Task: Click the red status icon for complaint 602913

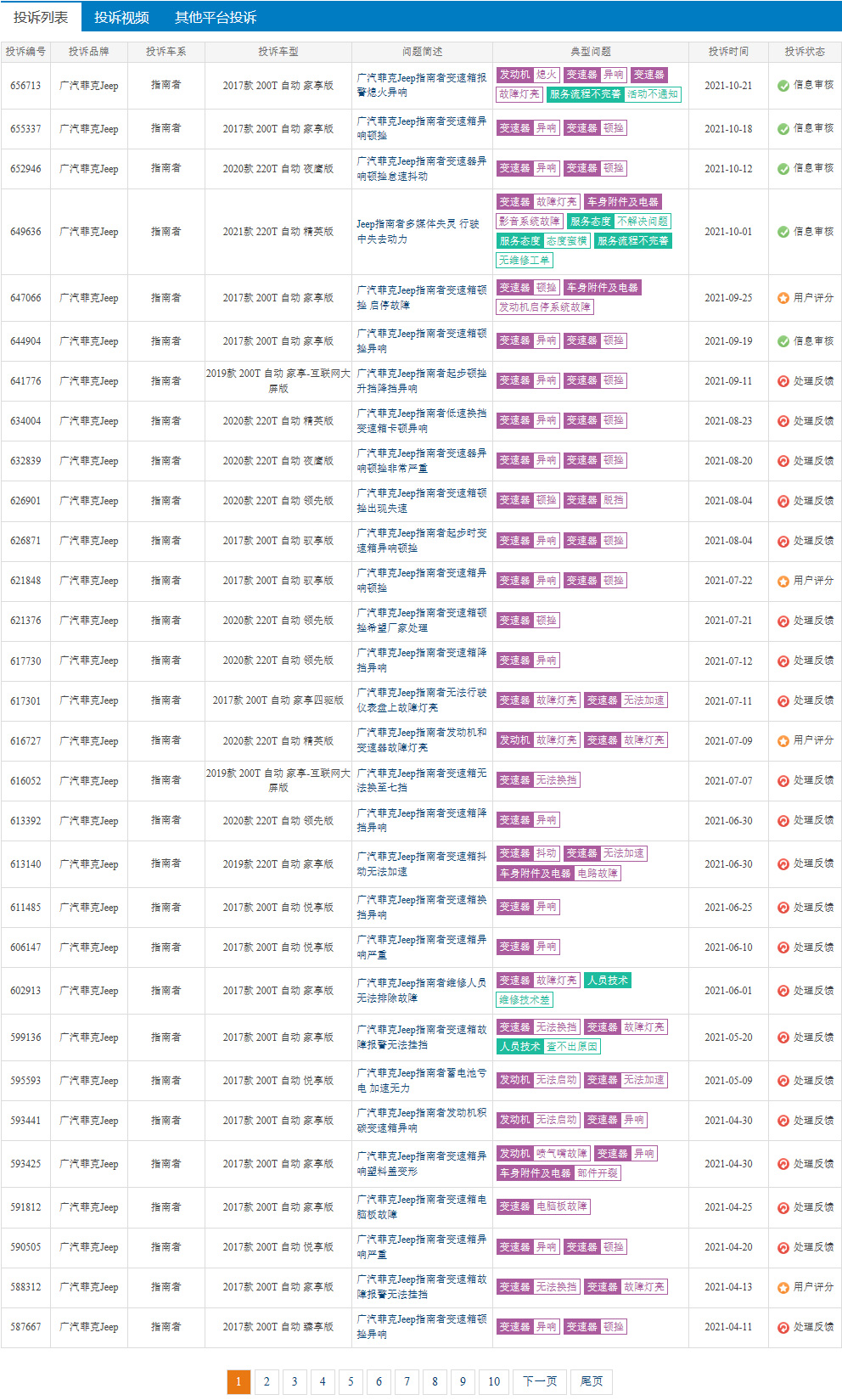Action: point(783,991)
